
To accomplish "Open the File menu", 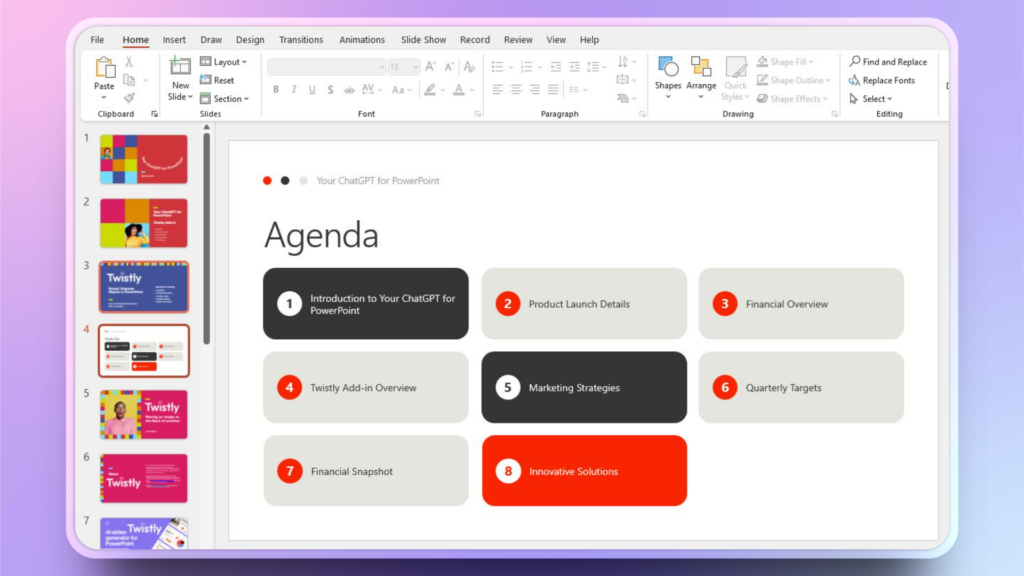I will [97, 40].
